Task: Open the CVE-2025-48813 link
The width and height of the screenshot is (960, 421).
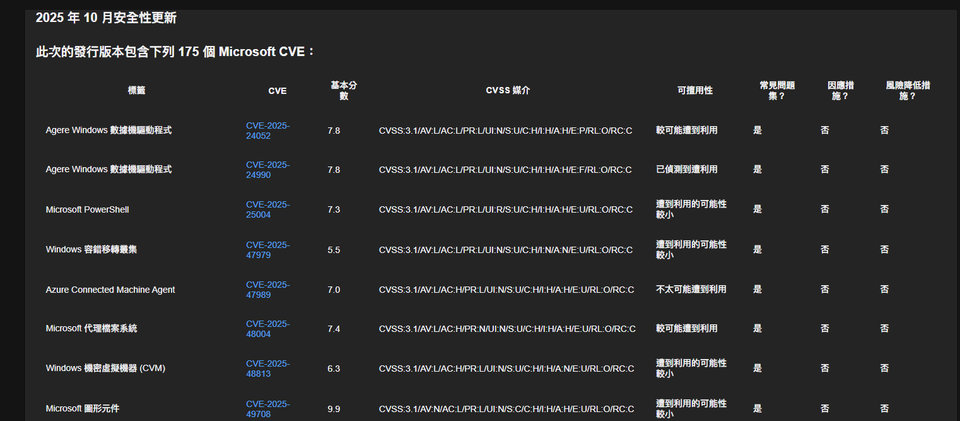Action: point(267,368)
